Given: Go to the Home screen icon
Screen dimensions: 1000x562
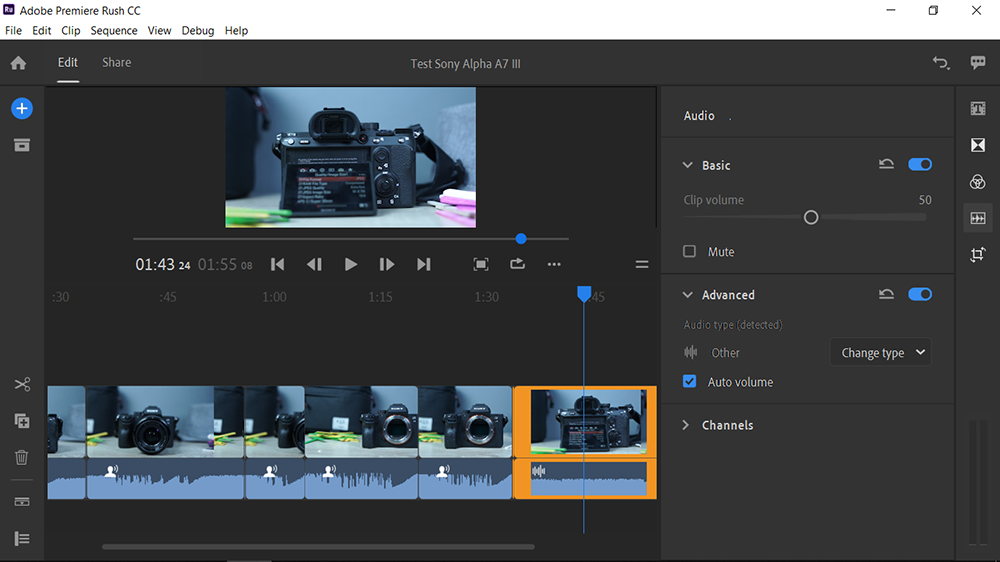Looking at the screenshot, I should [18, 63].
